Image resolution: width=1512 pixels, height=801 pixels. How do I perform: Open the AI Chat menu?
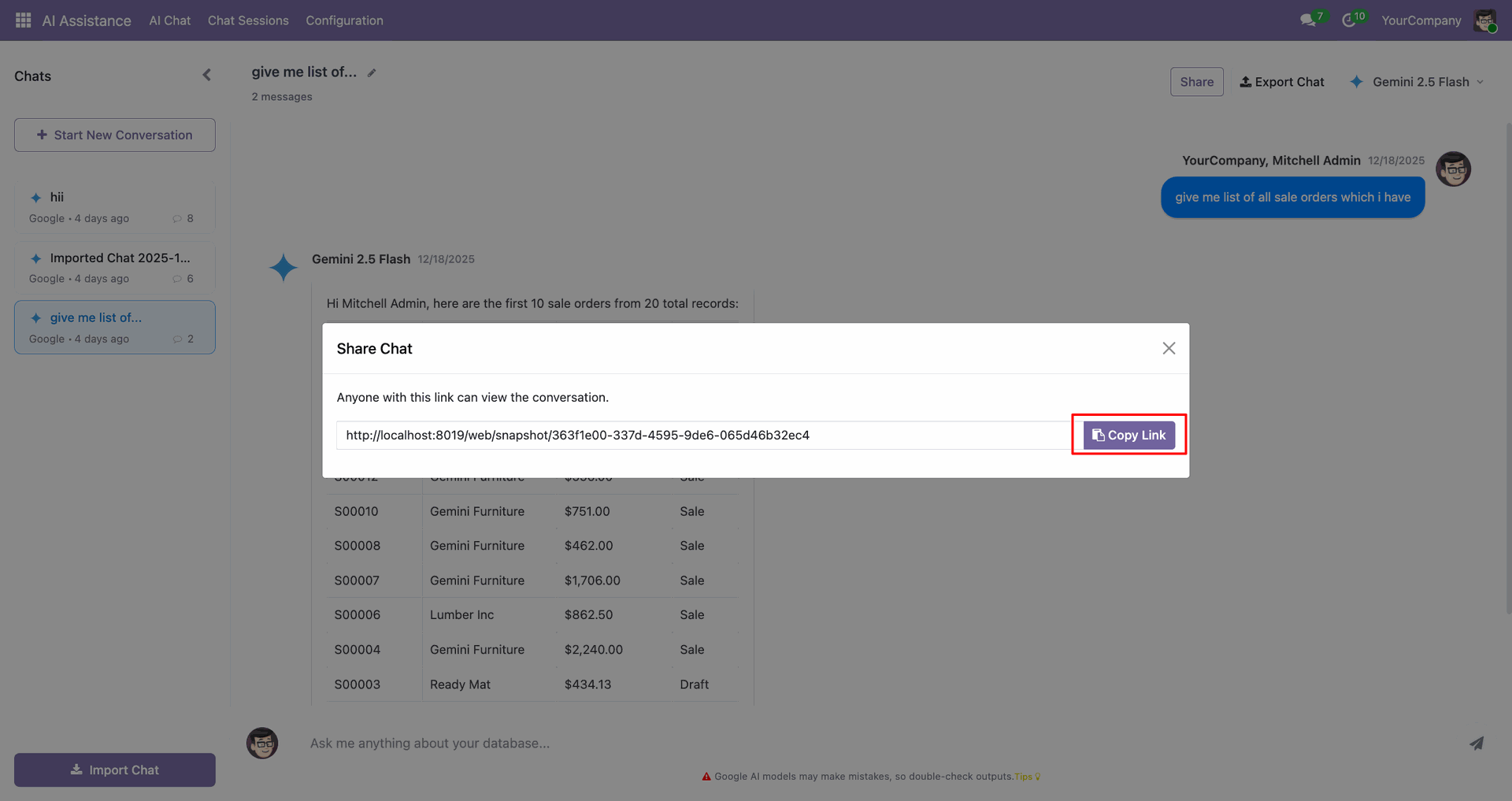tap(170, 20)
